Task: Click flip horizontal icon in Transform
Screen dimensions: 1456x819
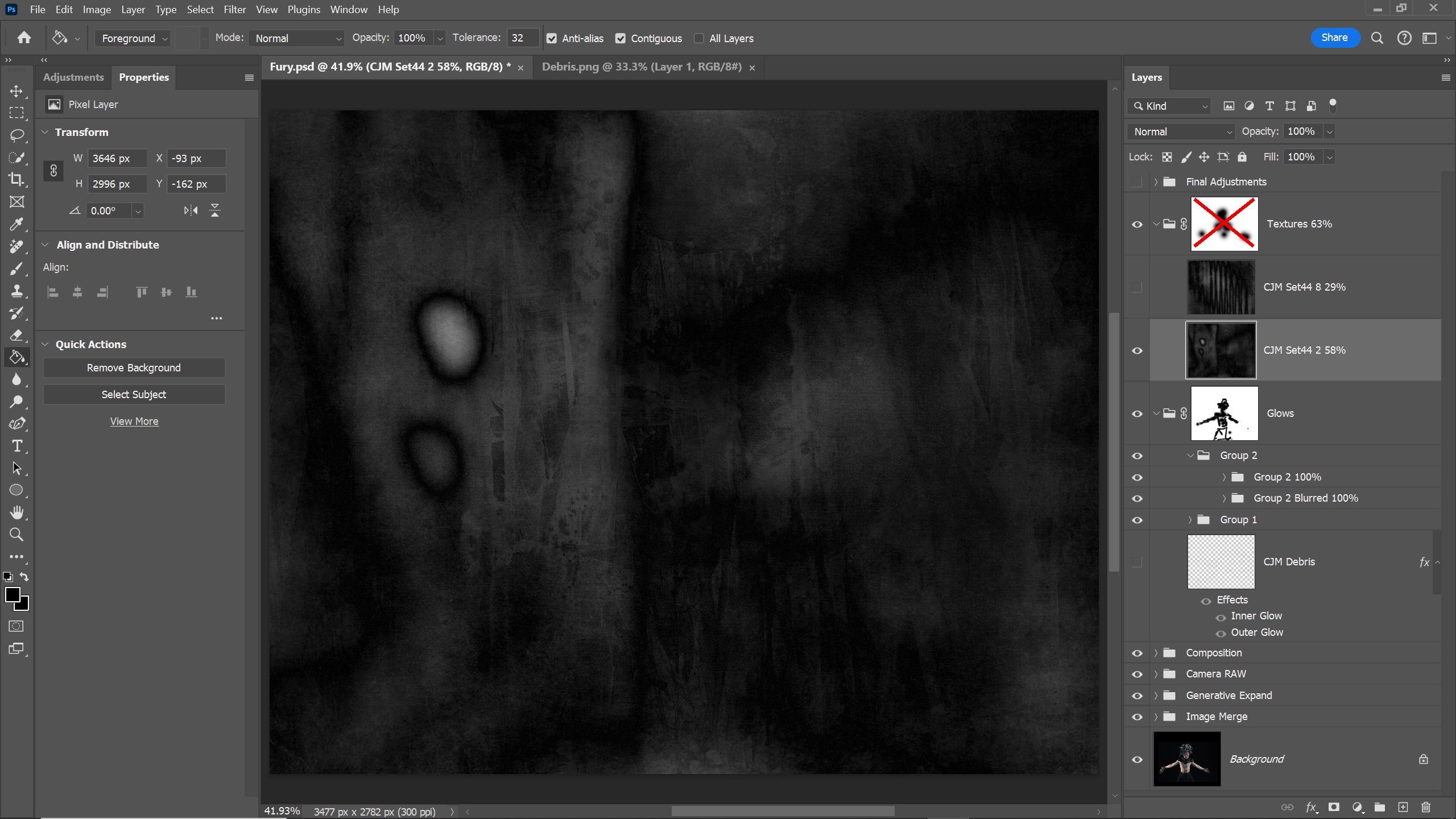Action: (191, 210)
